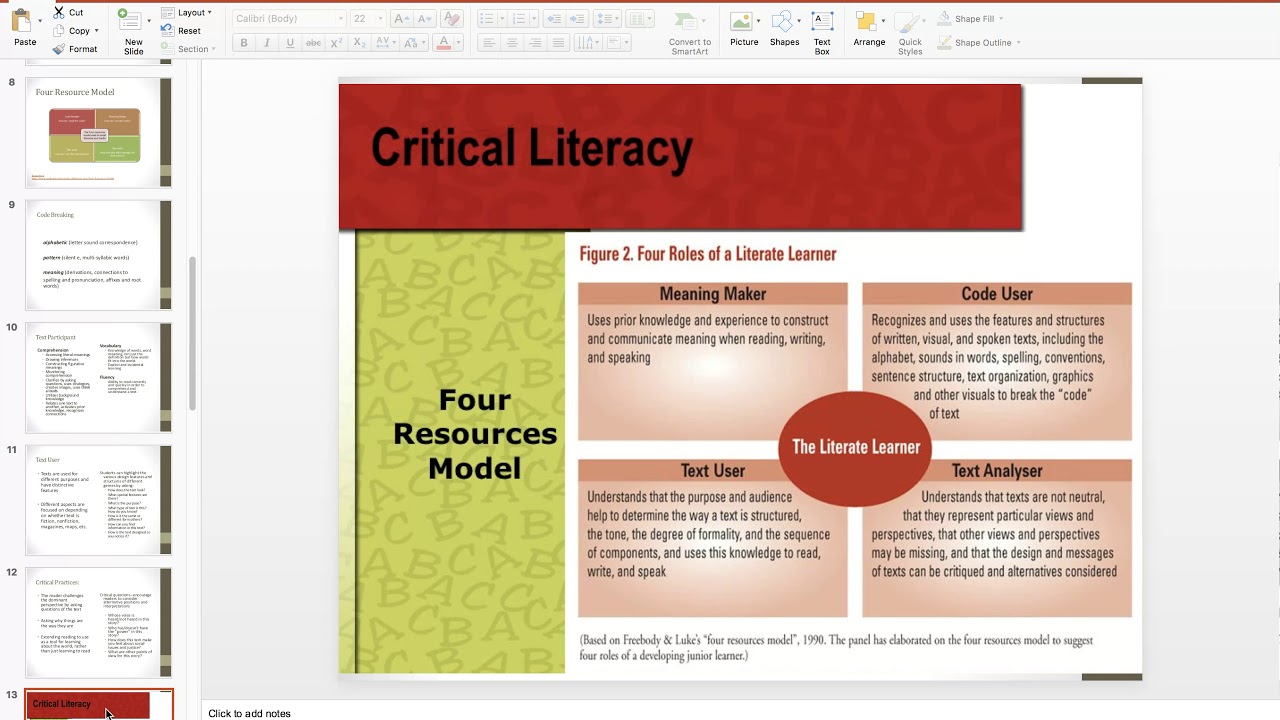Image resolution: width=1280 pixels, height=720 pixels.
Task: Click the 'Critical Literacy' title on slide
Action: point(532,149)
